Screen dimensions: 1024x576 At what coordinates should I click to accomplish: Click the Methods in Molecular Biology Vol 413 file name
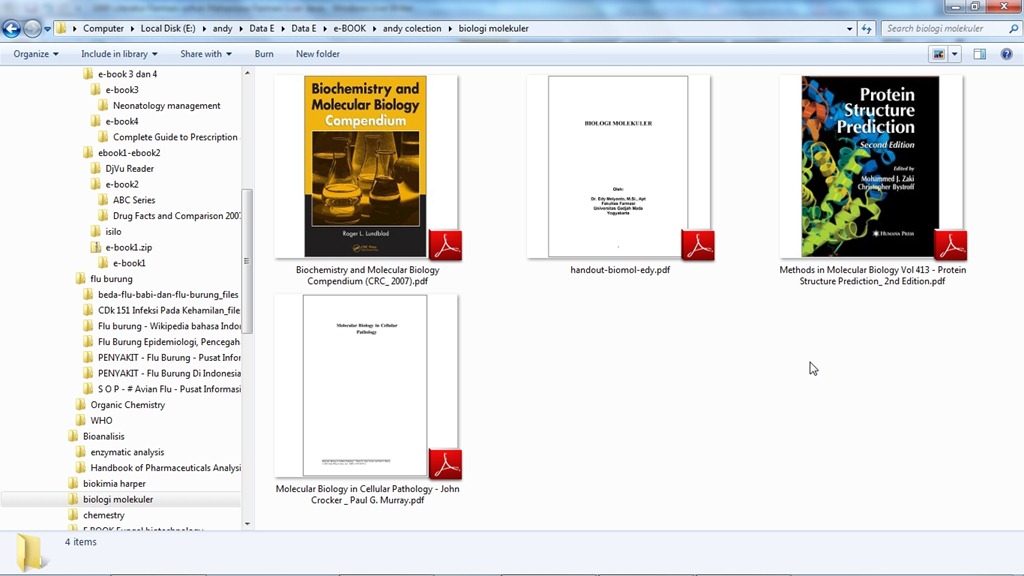[x=872, y=276]
